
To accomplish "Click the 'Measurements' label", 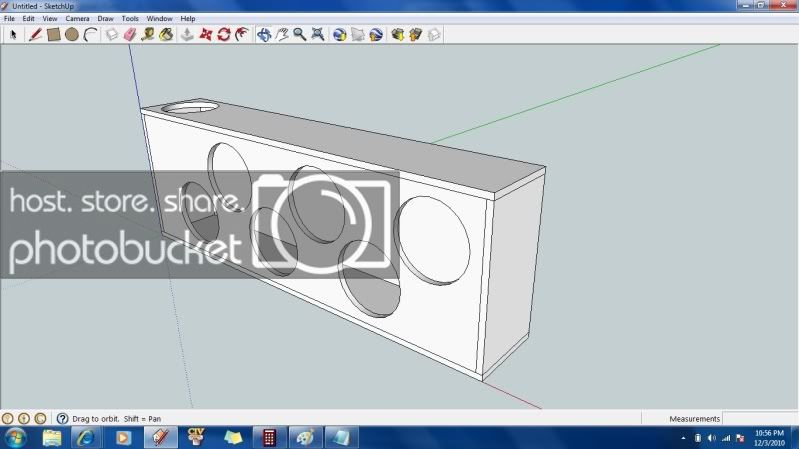I will (695, 419).
